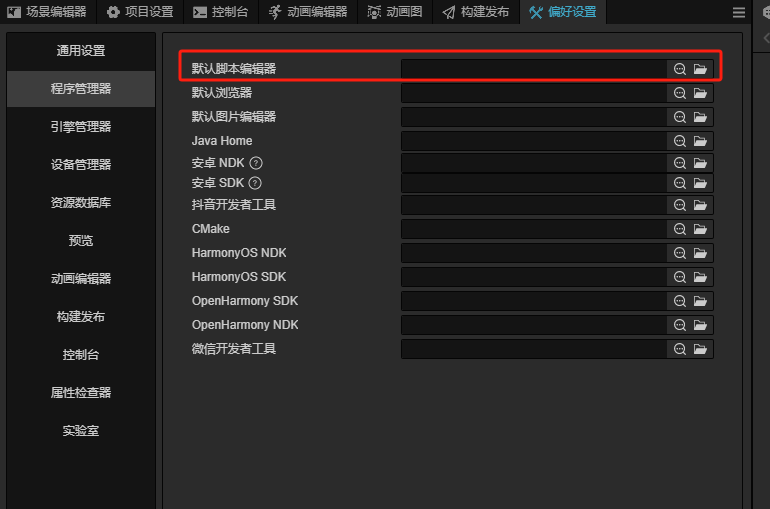Focus the 安卓 SDK path field
The height and width of the screenshot is (509, 770).
[534, 183]
